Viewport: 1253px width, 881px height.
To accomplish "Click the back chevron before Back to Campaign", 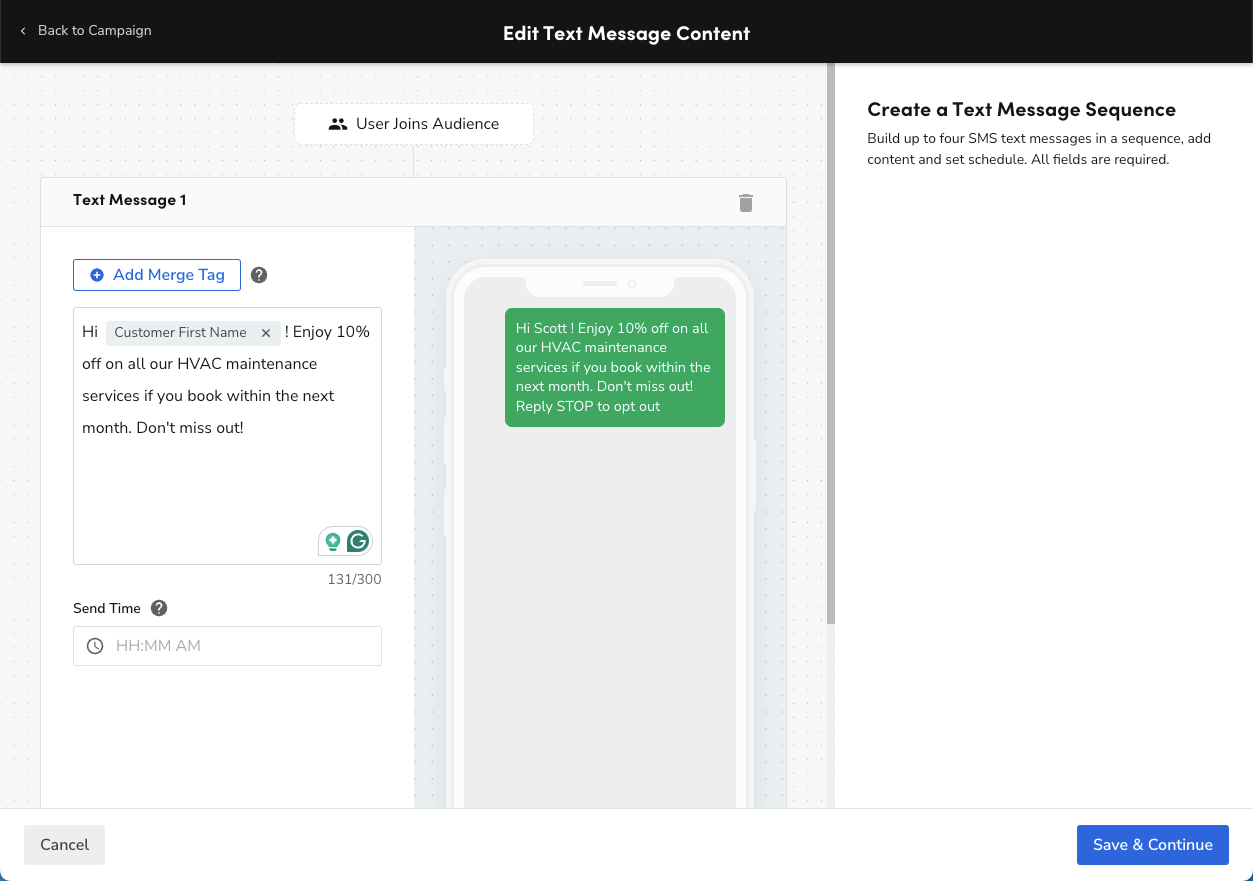I will coord(23,31).
